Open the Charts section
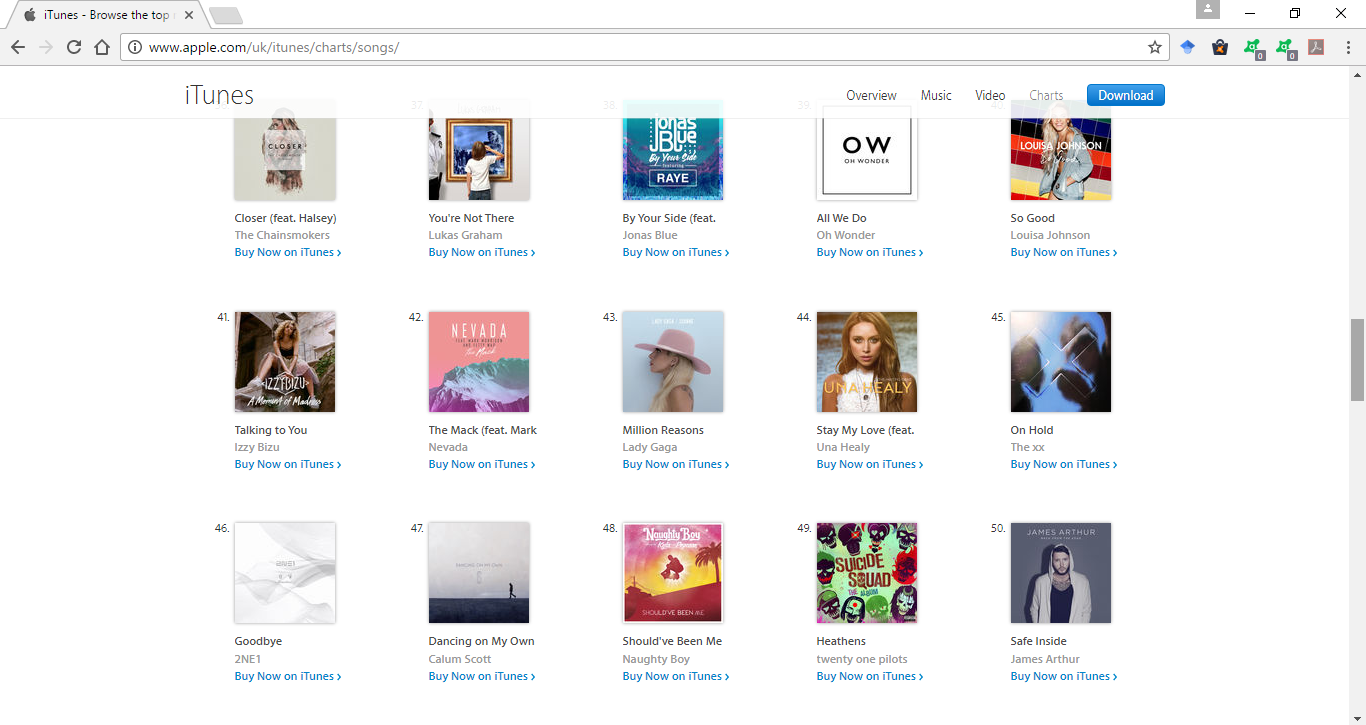The image size is (1366, 725). [1046, 96]
